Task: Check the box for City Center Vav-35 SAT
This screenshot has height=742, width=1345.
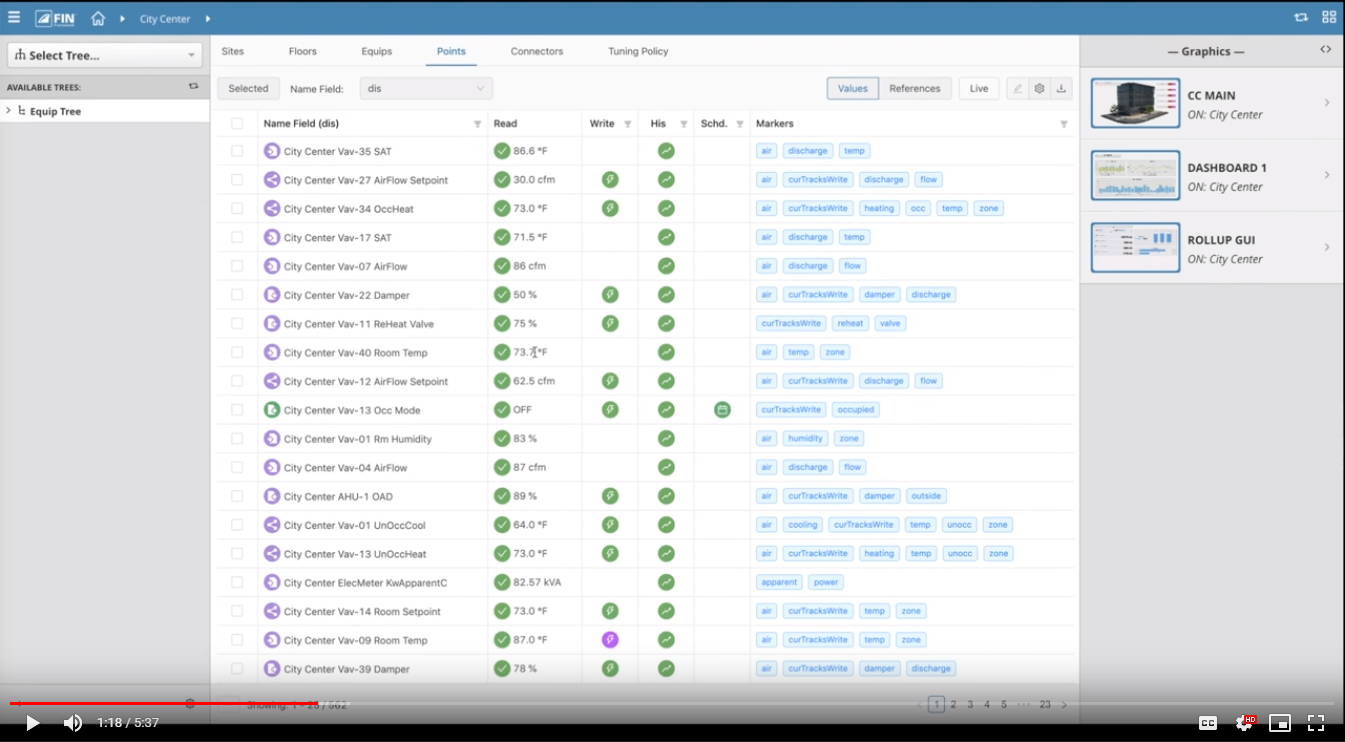Action: pos(237,151)
